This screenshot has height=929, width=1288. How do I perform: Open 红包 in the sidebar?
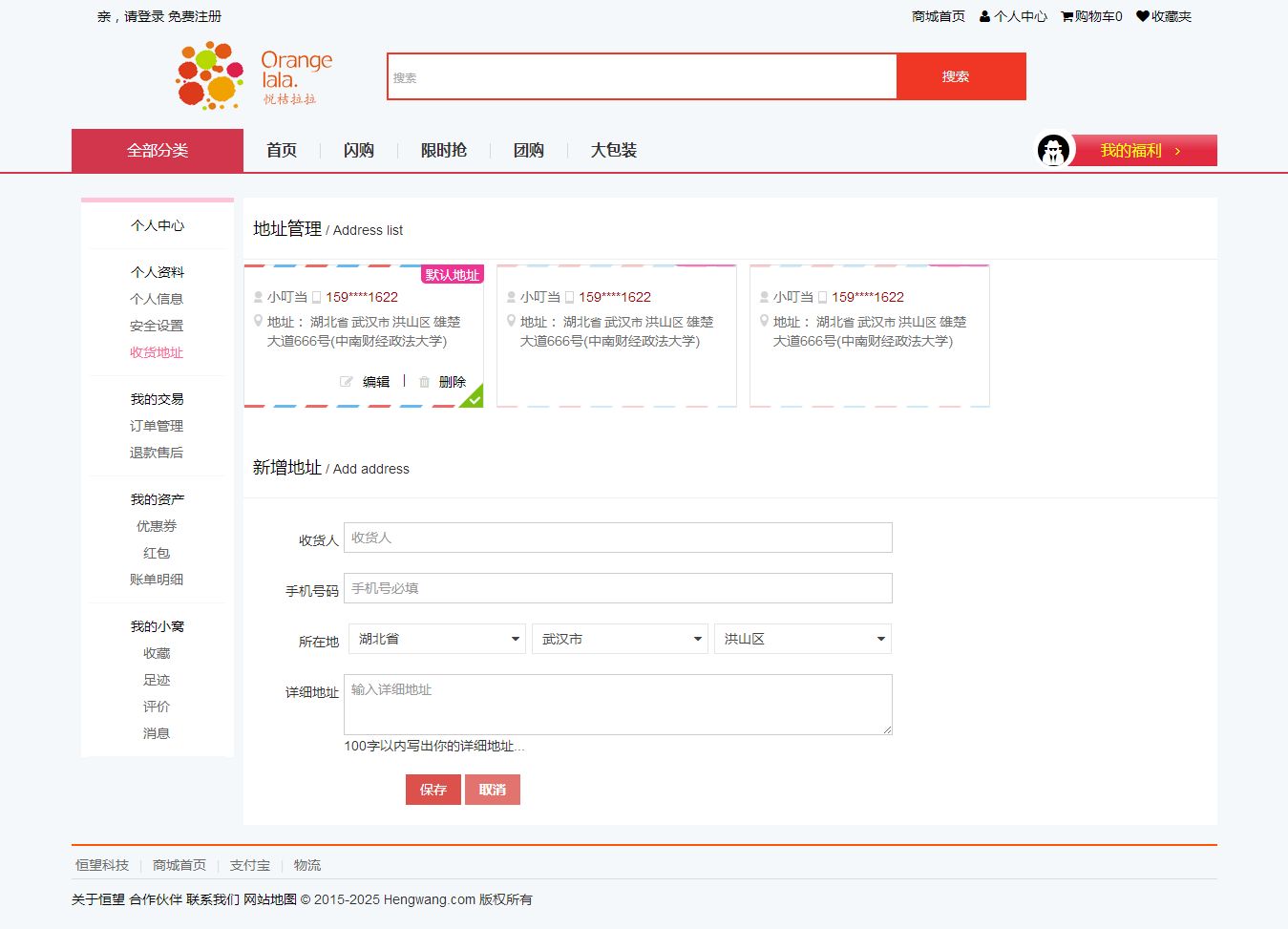pos(157,553)
